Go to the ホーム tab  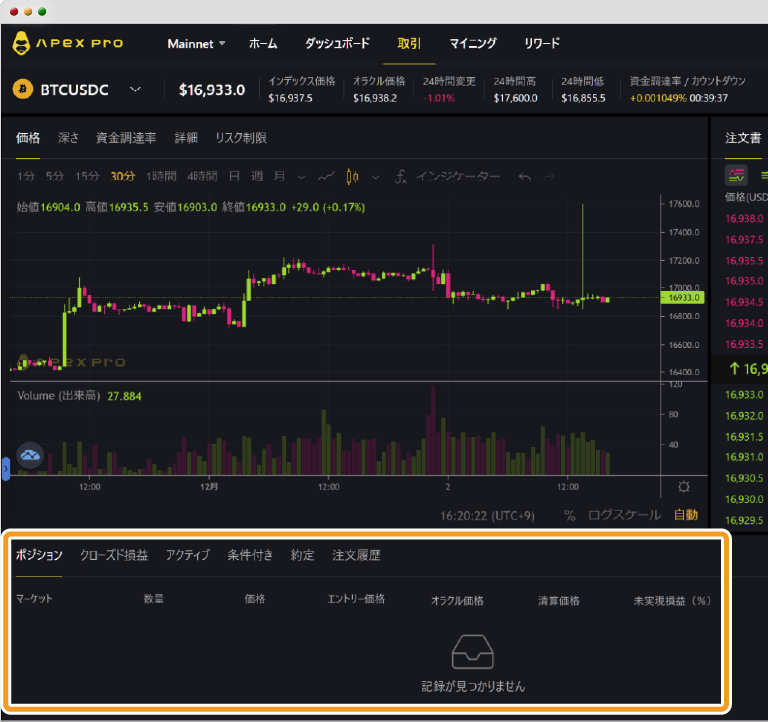click(263, 44)
